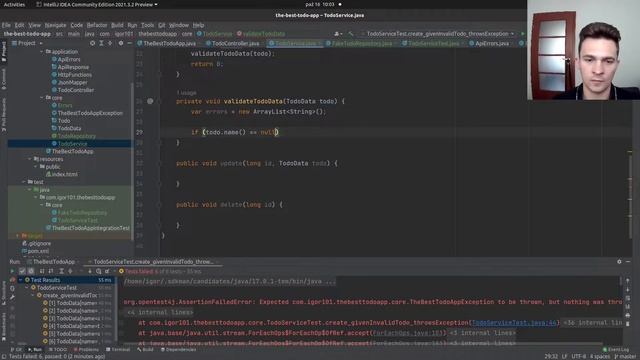The height and width of the screenshot is (360, 640).
Task: Click Activities in the top system bar
Action: point(14,4)
